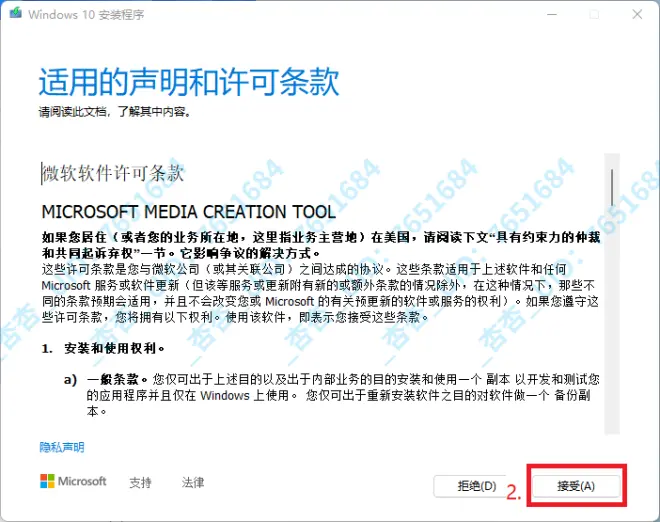Click the Microsoft logo at bottom left
The image size is (660, 522).
73,481
